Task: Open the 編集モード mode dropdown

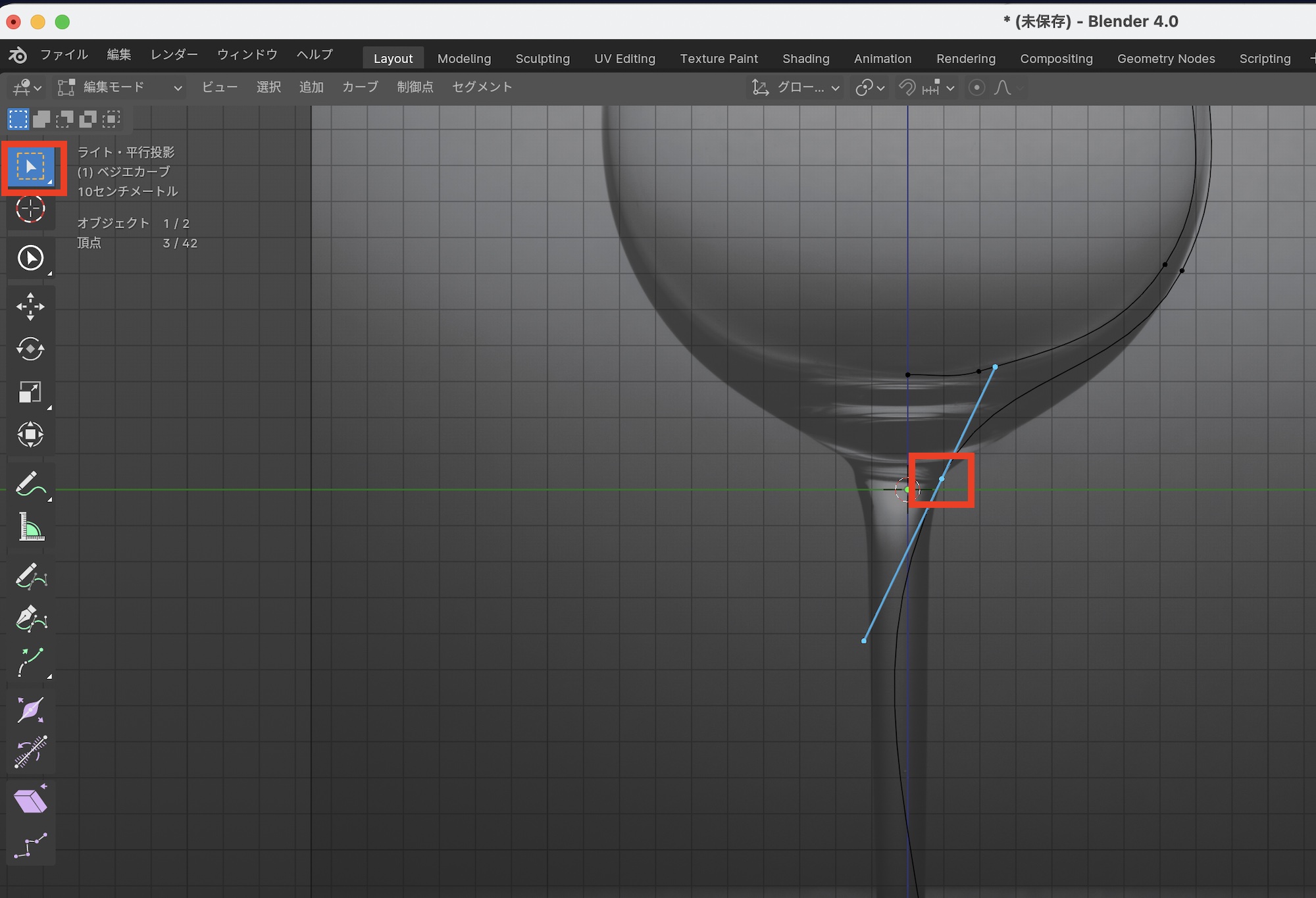Action: point(120,87)
